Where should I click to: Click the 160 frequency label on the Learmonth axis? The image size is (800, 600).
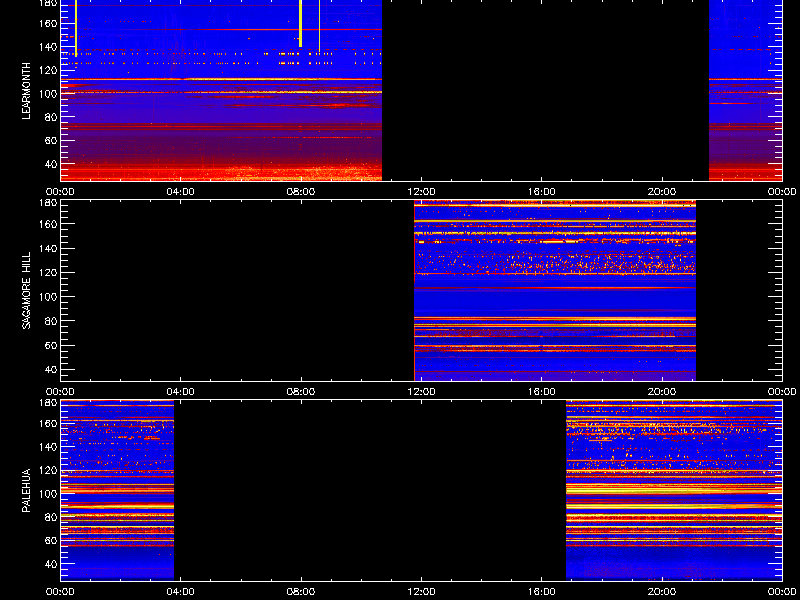tap(48, 23)
